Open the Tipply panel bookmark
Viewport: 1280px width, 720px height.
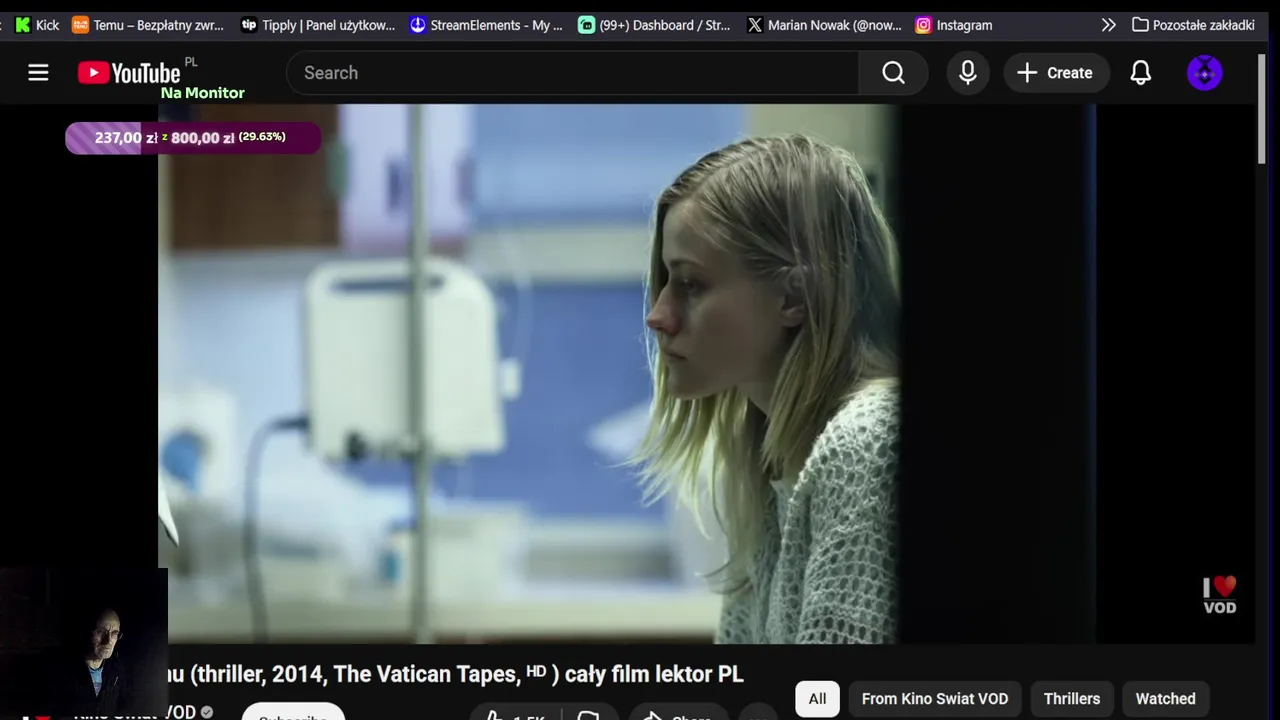318,25
